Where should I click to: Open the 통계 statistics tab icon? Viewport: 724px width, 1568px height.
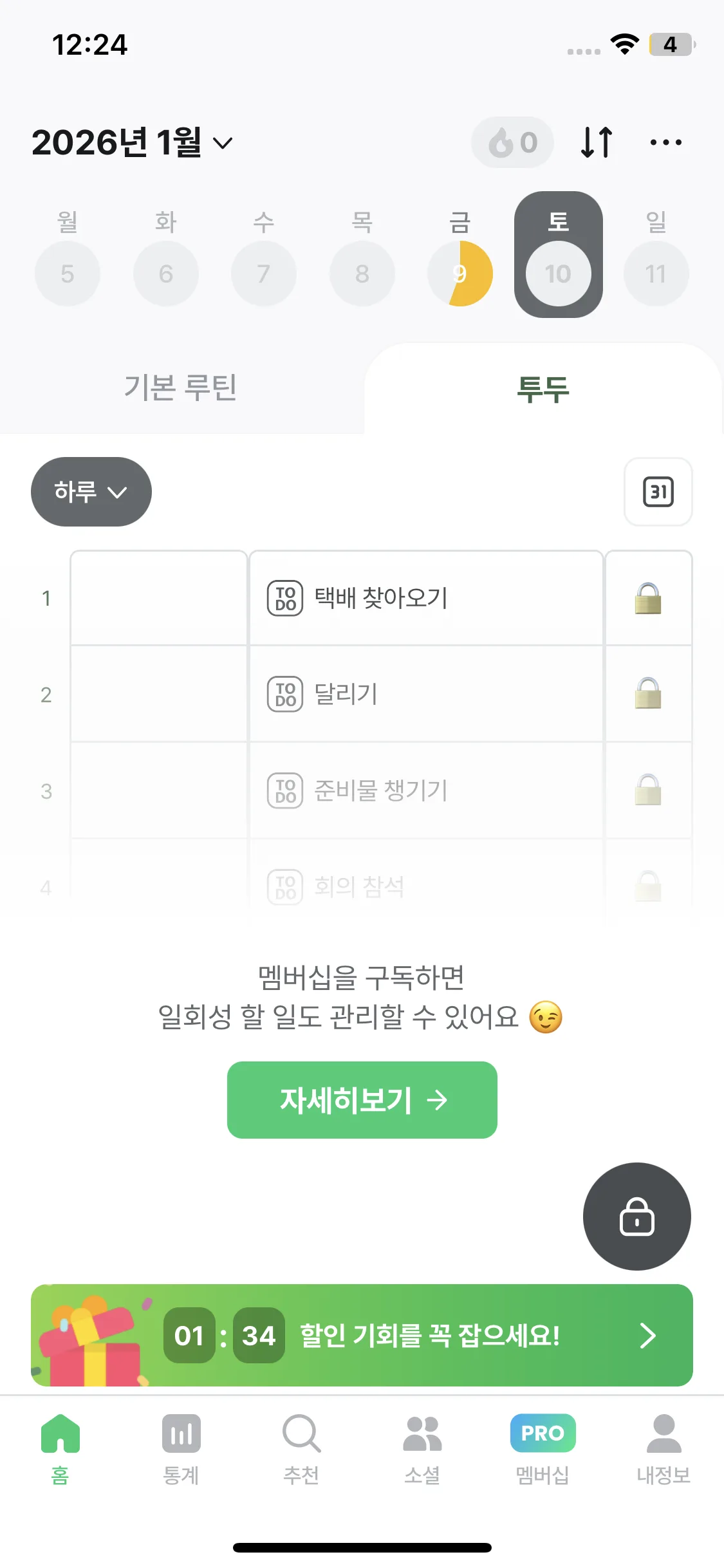pyautogui.click(x=181, y=1433)
